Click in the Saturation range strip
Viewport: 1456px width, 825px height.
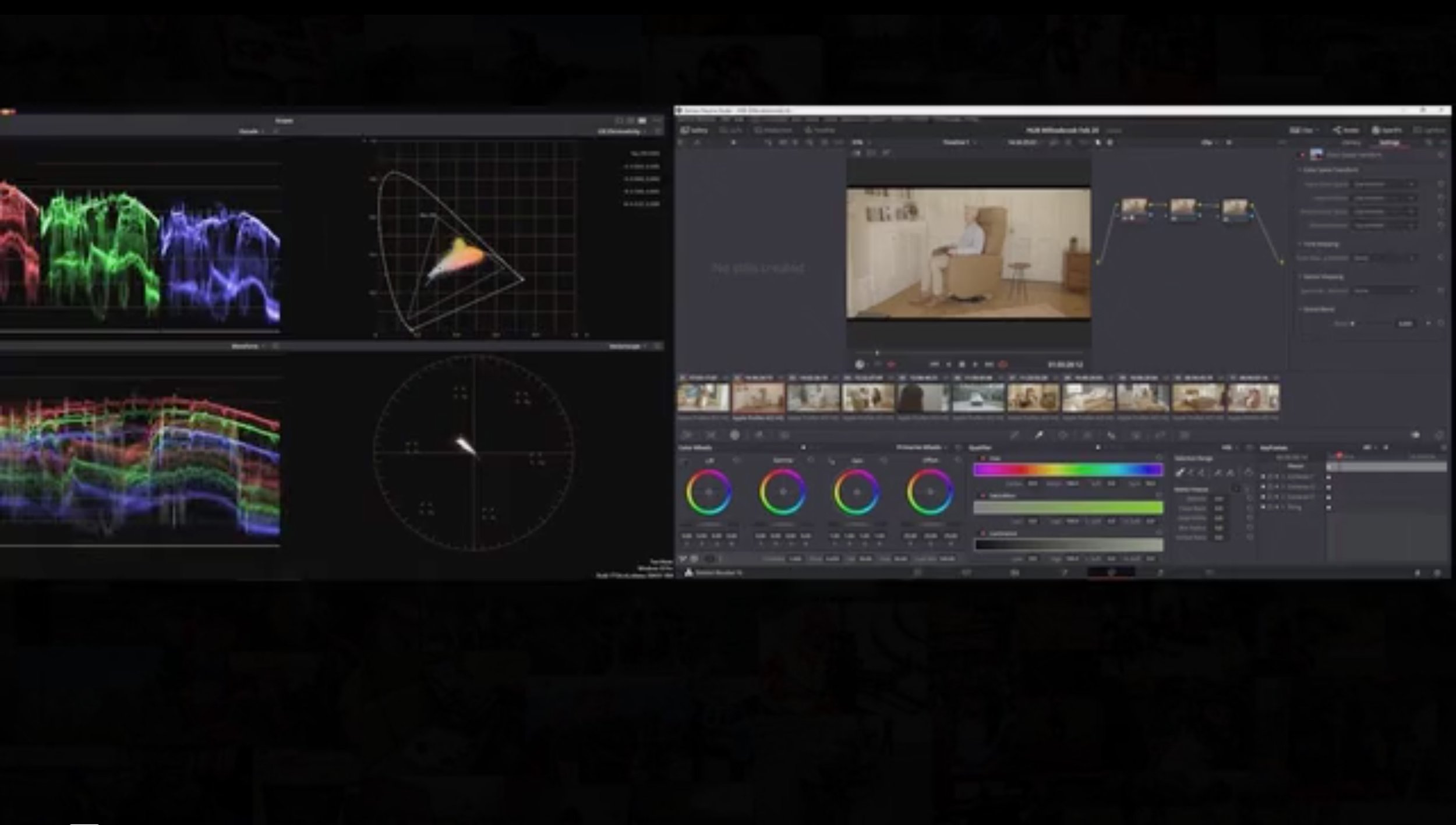(1068, 508)
